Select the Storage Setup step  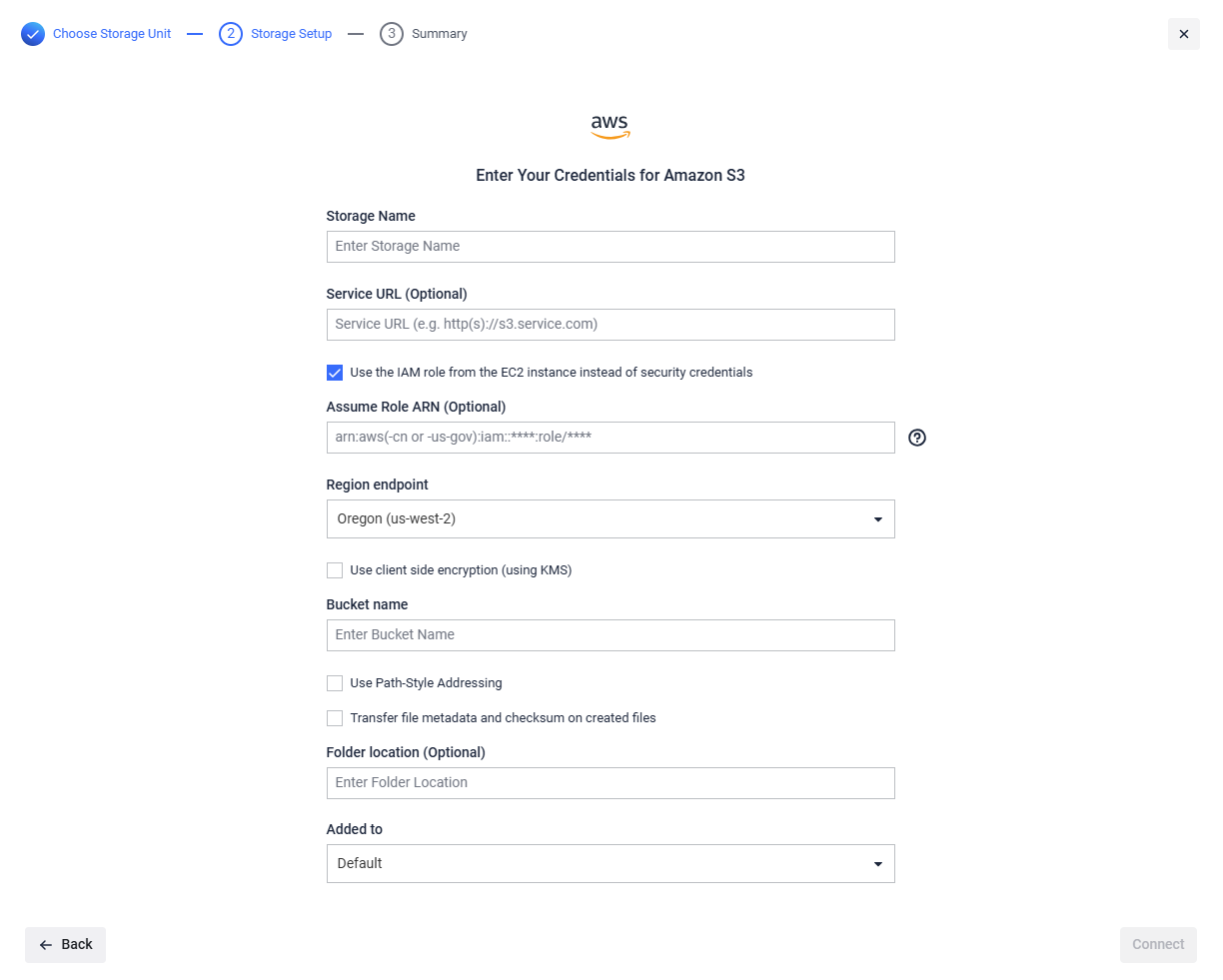click(x=291, y=34)
